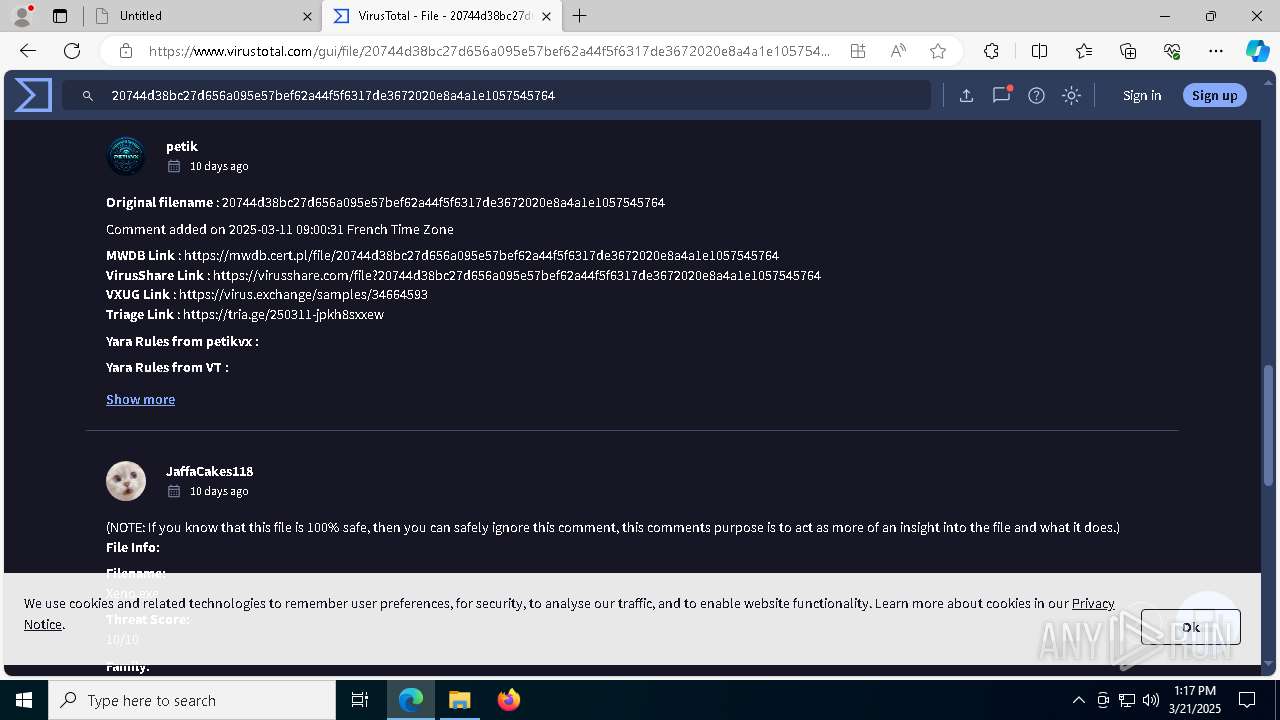Click the Original filename hash text
The width and height of the screenshot is (1280, 720).
tap(443, 202)
